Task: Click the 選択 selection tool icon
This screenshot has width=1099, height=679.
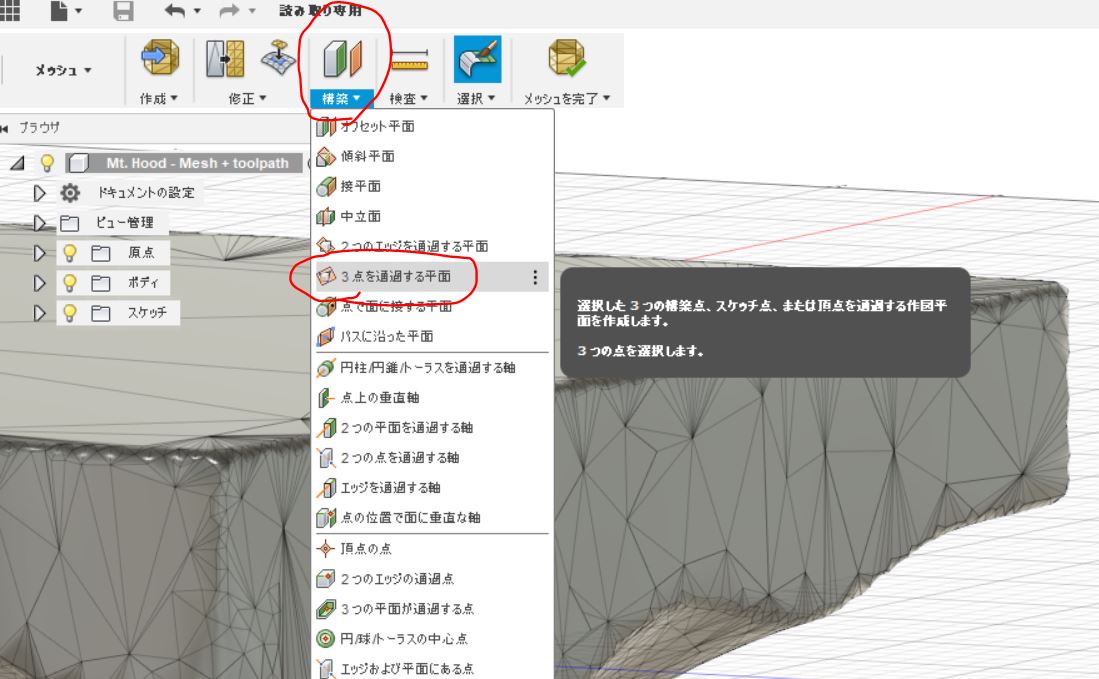Action: (x=477, y=60)
